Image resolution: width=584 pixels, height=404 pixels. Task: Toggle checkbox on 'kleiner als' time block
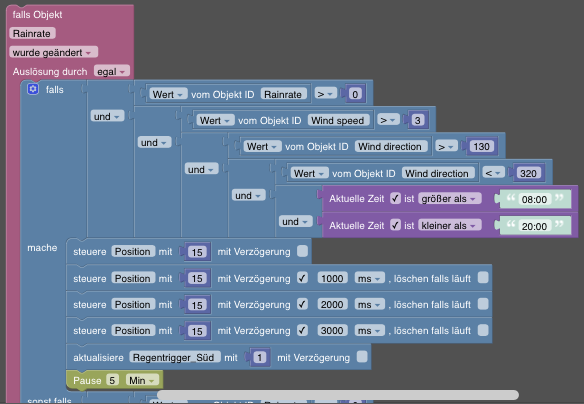pos(395,225)
